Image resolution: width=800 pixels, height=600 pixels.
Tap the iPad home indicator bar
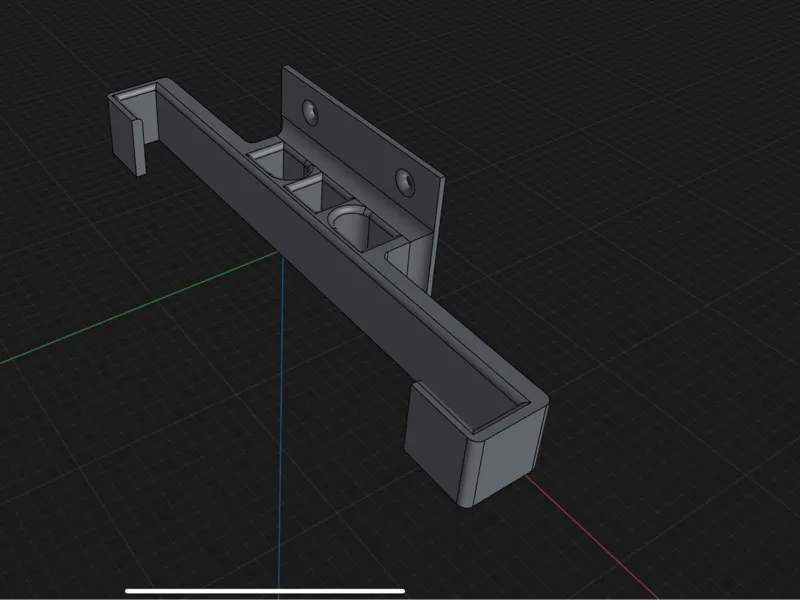tap(265, 591)
